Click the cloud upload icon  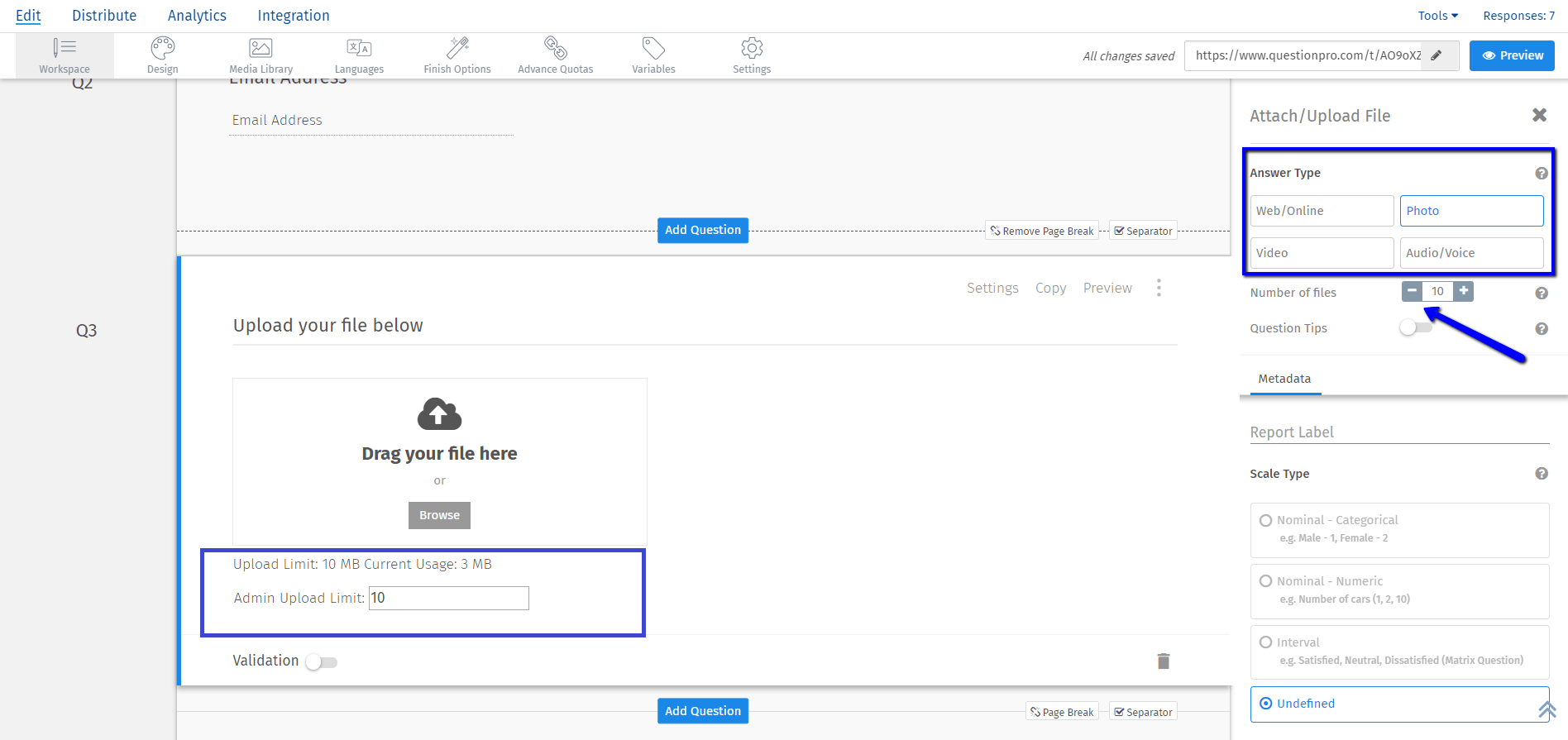439,413
